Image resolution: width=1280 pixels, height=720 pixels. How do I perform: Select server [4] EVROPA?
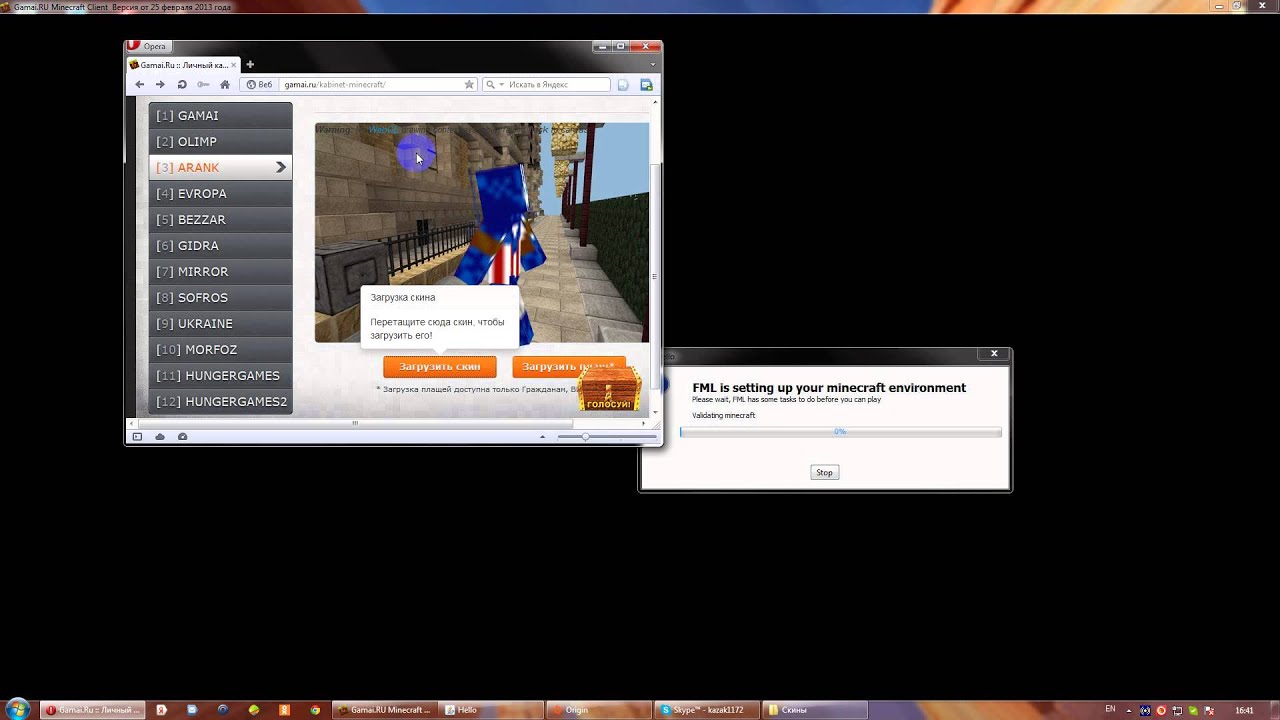click(x=220, y=193)
